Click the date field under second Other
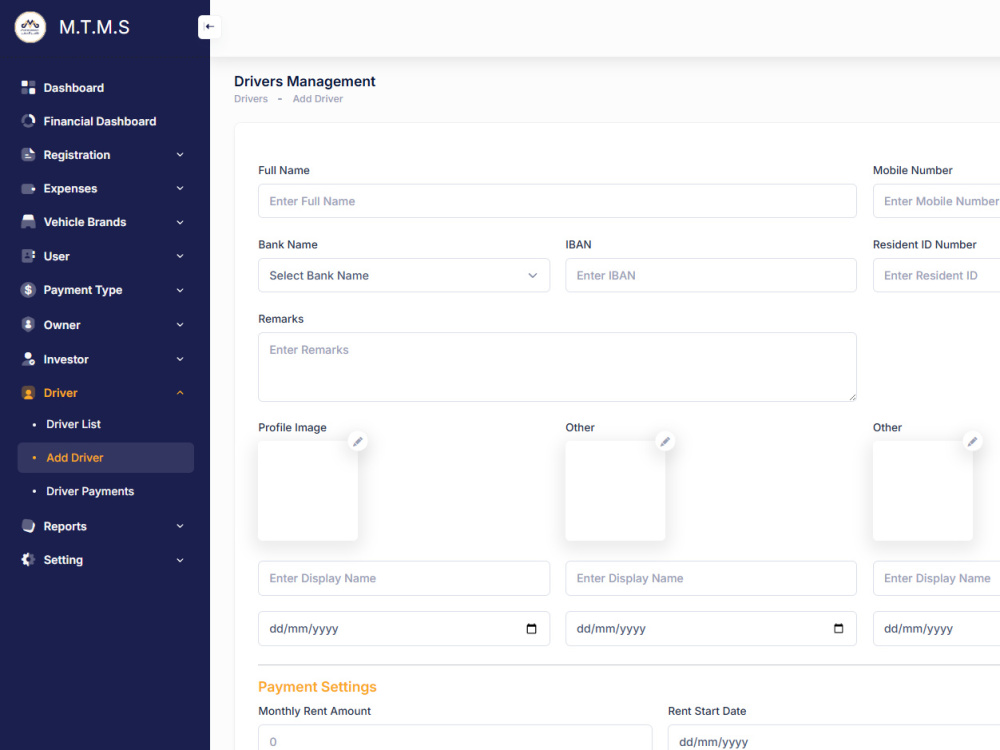Viewport: 1000px width, 750px height. click(936, 629)
